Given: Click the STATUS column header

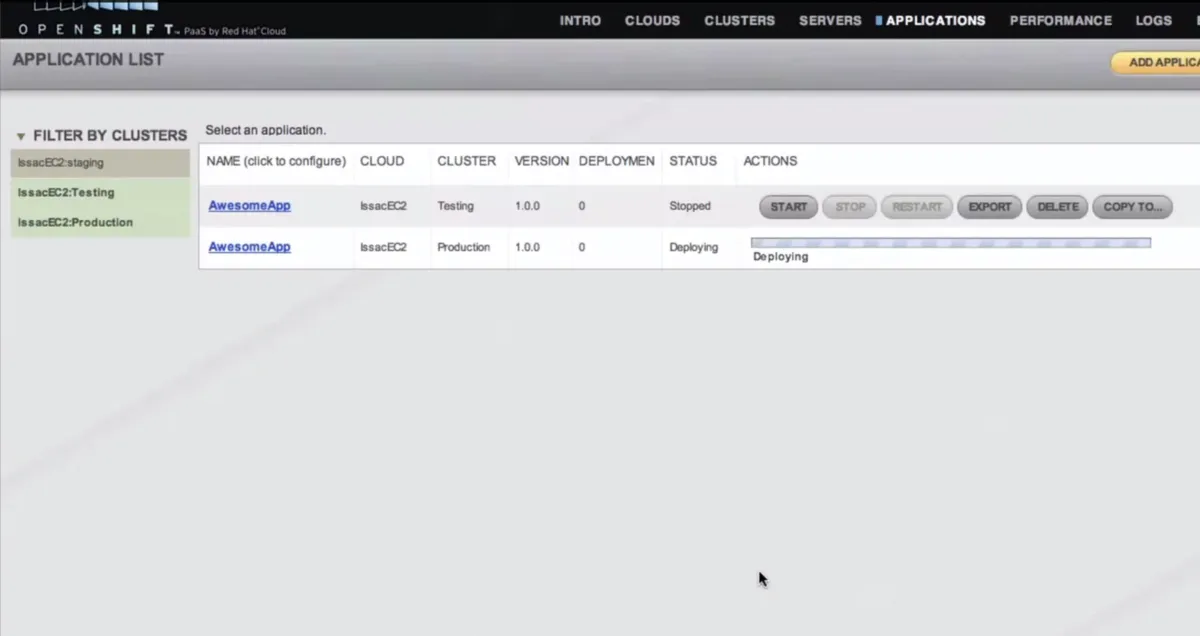Looking at the screenshot, I should point(693,161).
